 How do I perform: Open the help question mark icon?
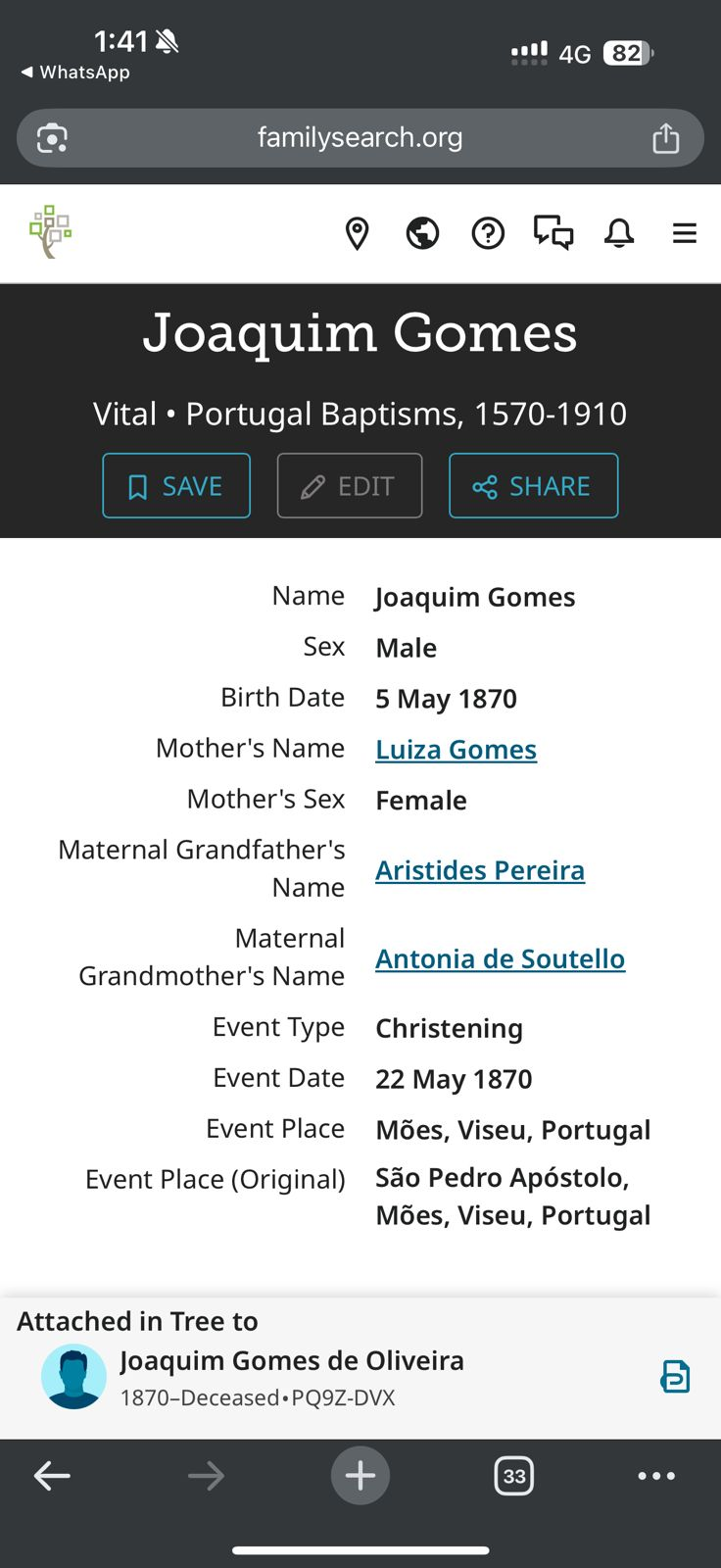pyautogui.click(x=488, y=233)
